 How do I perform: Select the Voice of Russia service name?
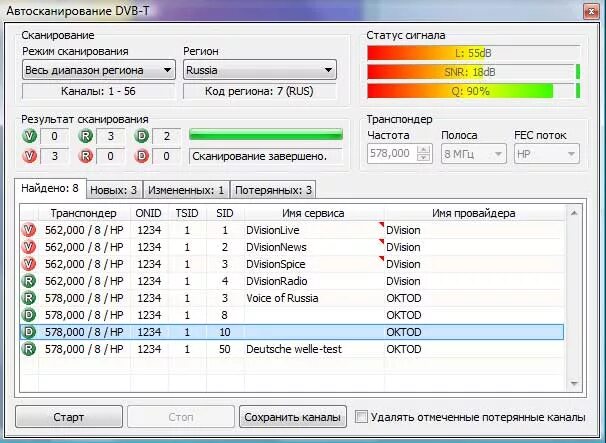pyautogui.click(x=283, y=298)
